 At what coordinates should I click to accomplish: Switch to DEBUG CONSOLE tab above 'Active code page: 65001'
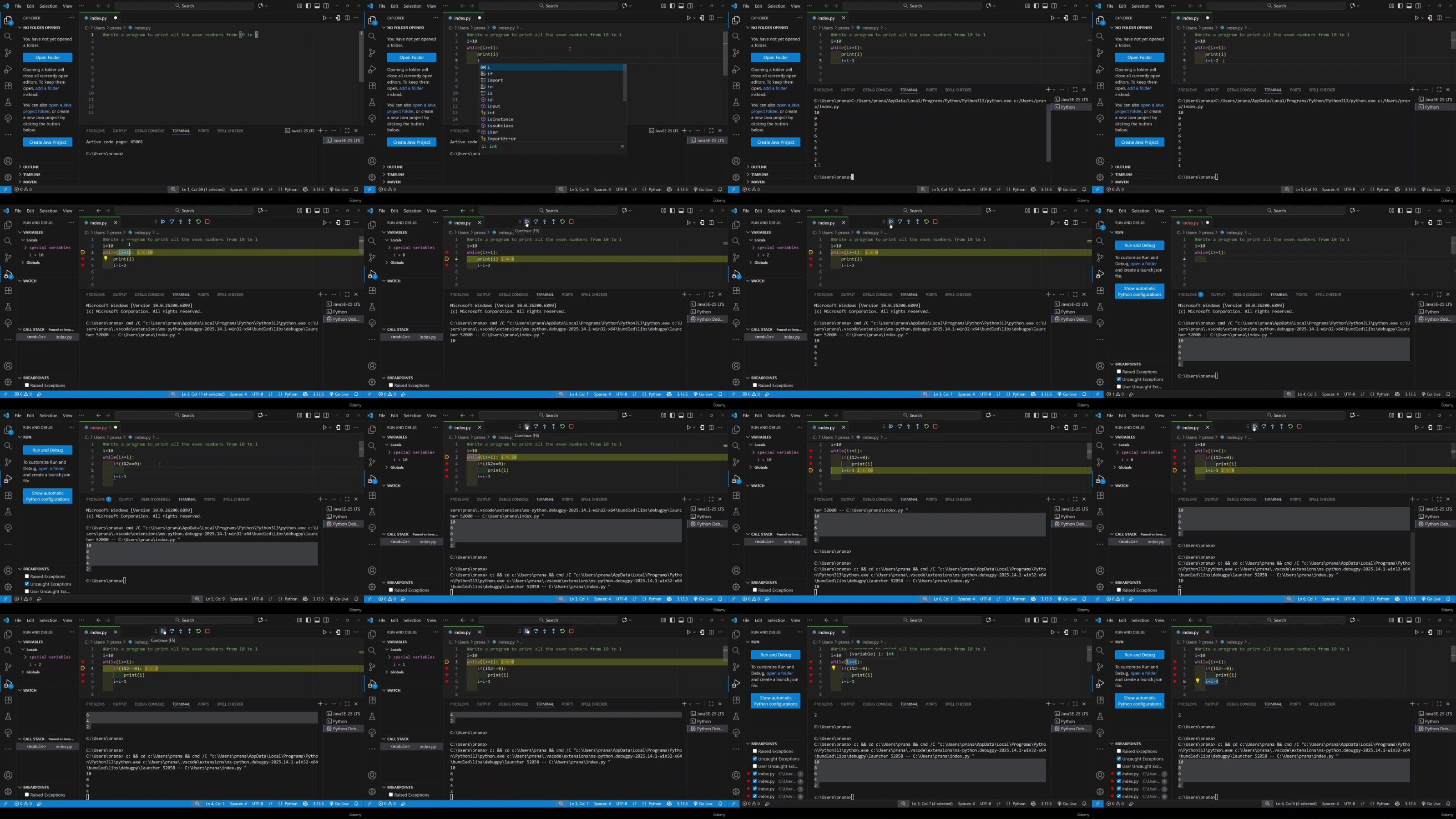[x=149, y=131]
